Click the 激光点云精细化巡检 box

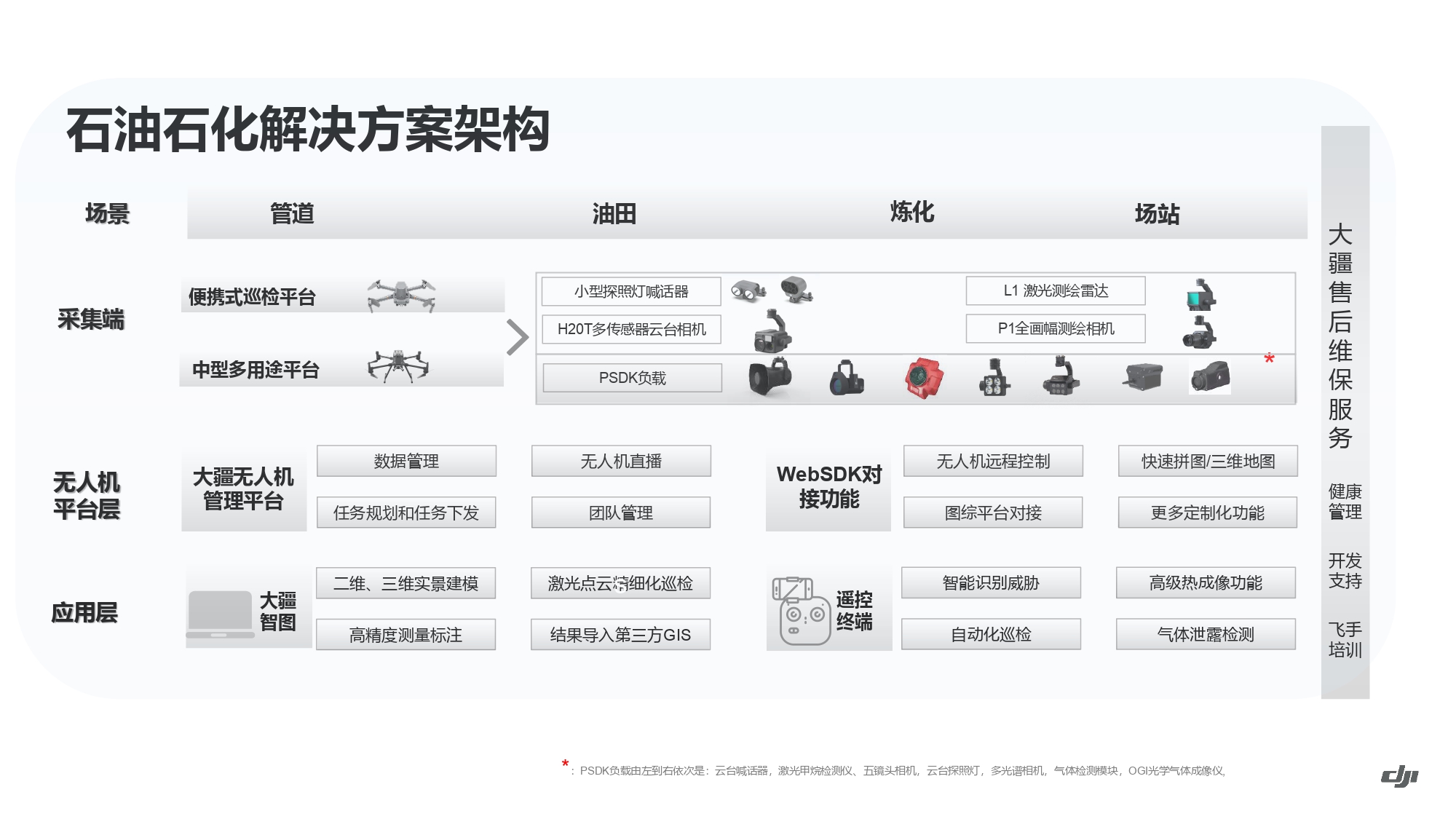[x=620, y=583]
